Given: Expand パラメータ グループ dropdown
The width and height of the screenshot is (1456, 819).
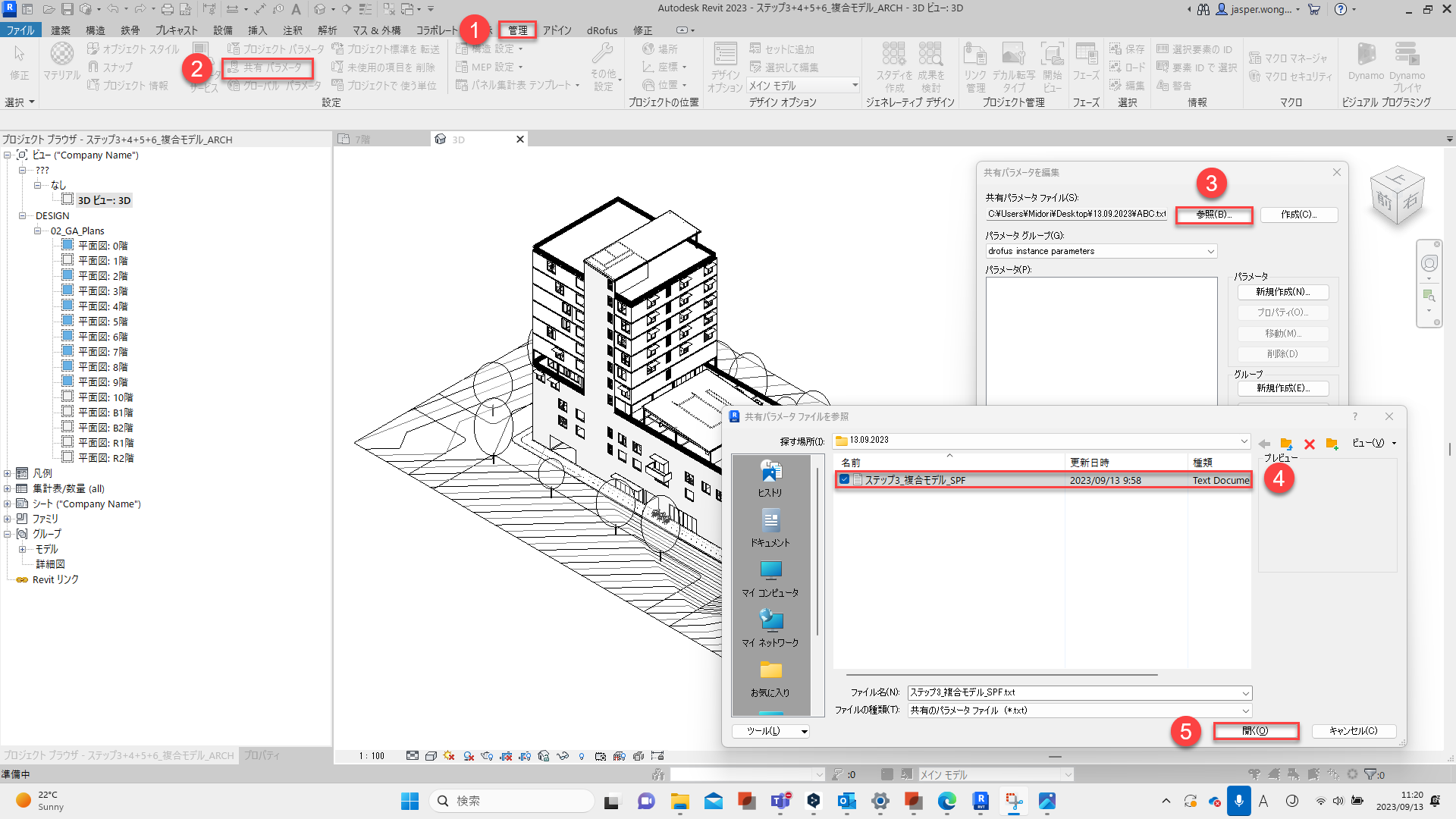Looking at the screenshot, I should (x=1210, y=251).
